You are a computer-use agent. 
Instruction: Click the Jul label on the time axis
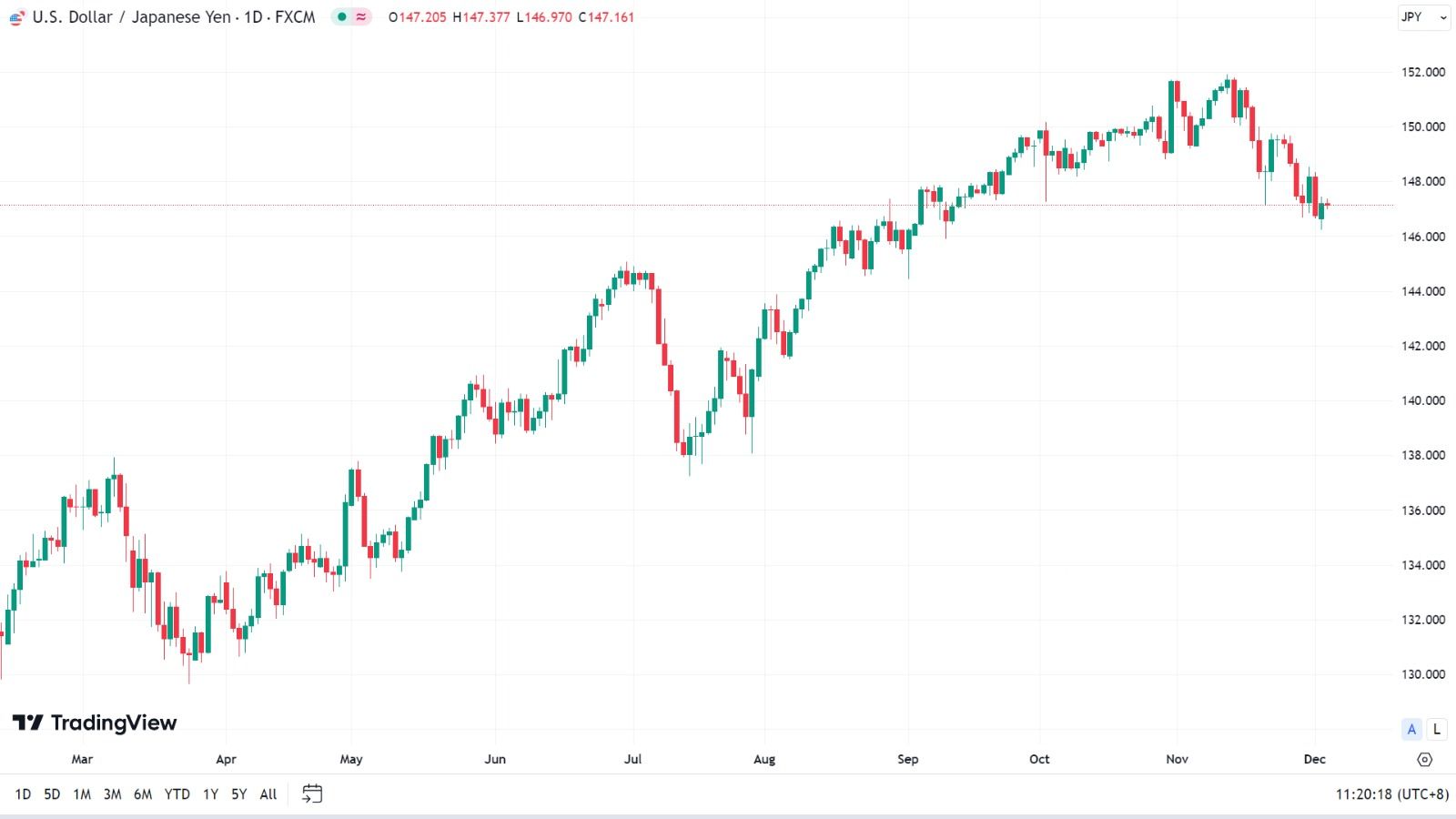coord(632,759)
